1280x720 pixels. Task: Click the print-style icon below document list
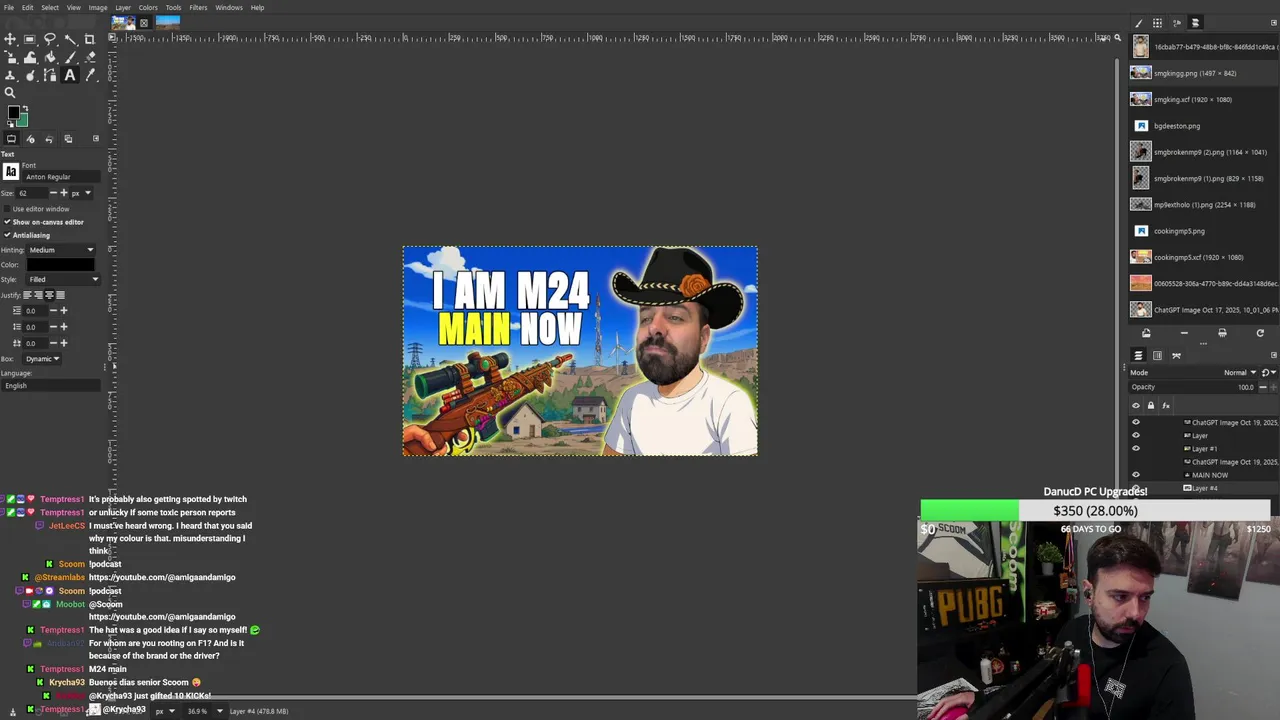[1222, 333]
